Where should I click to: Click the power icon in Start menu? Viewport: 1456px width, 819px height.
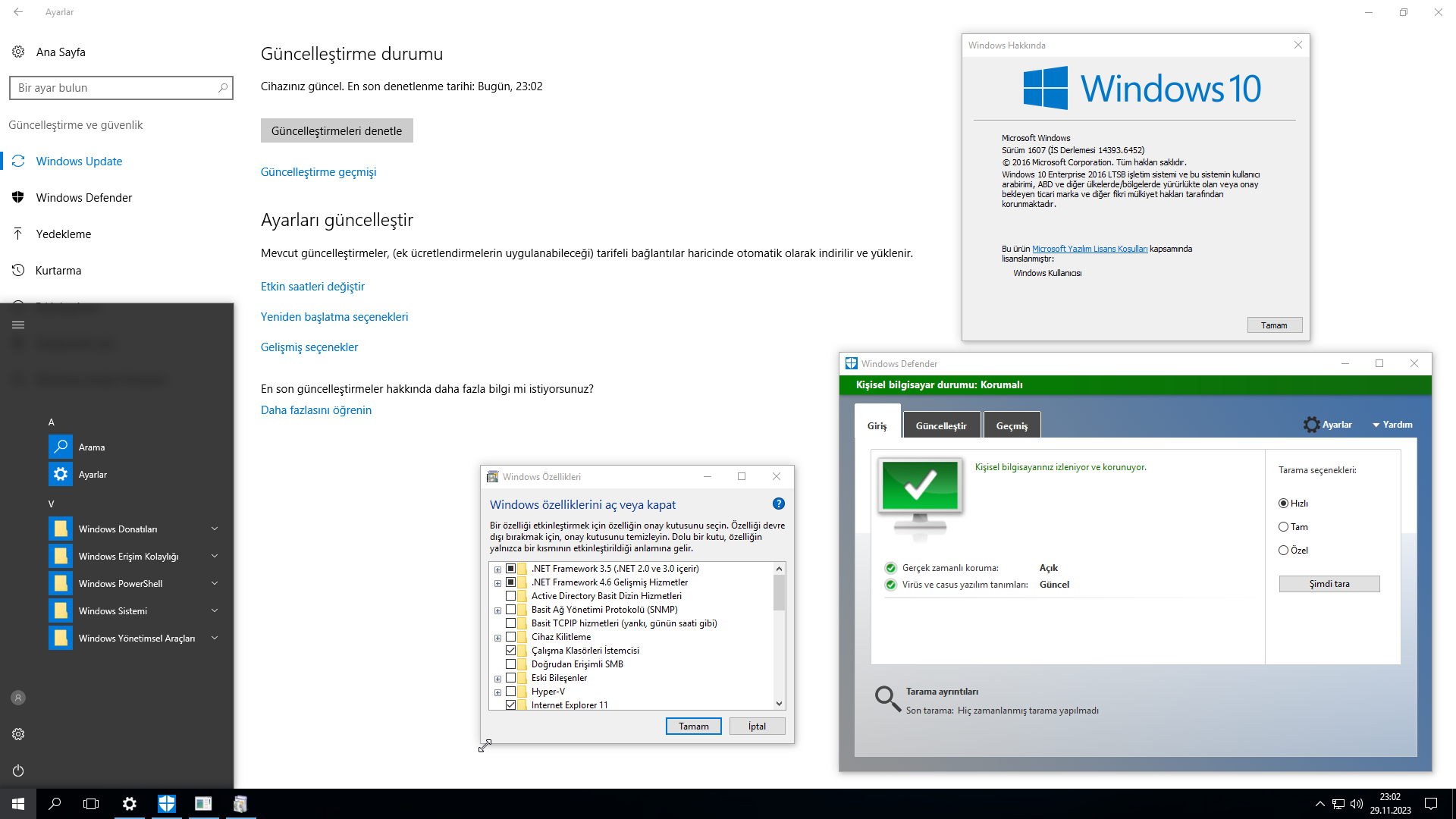(x=18, y=770)
